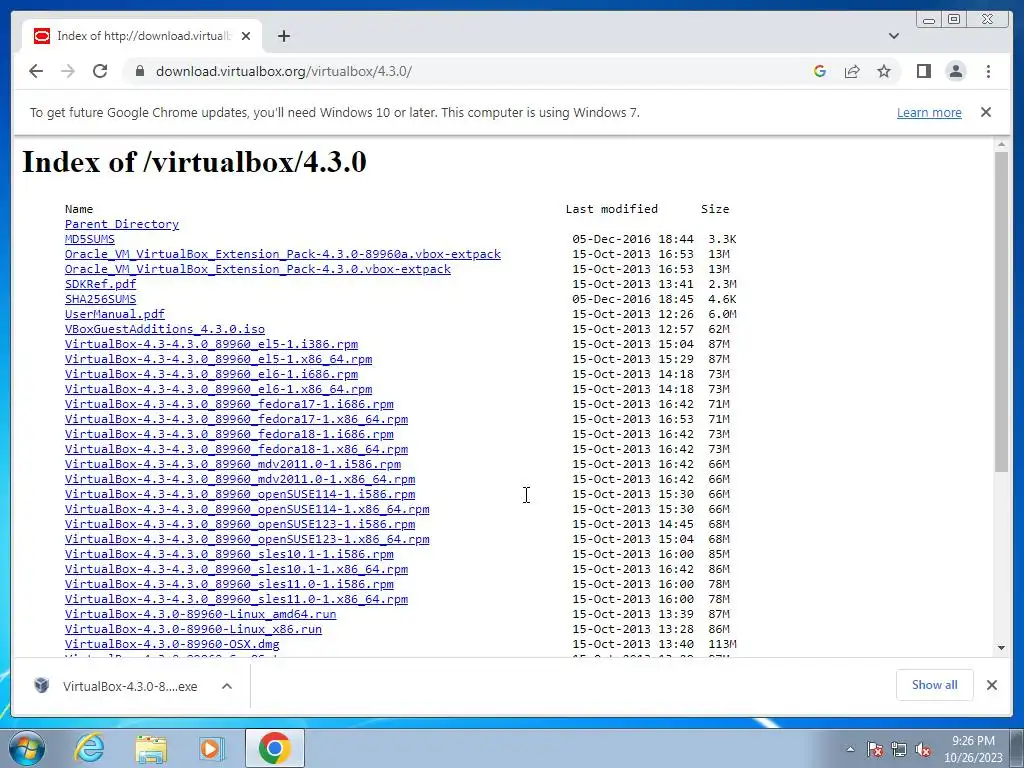This screenshot has height=768, width=1024.
Task: Click Chrome icon in taskbar
Action: pyautogui.click(x=274, y=748)
